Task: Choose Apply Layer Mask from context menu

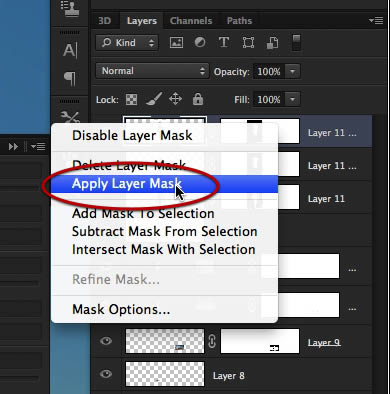Action: [x=164, y=184]
